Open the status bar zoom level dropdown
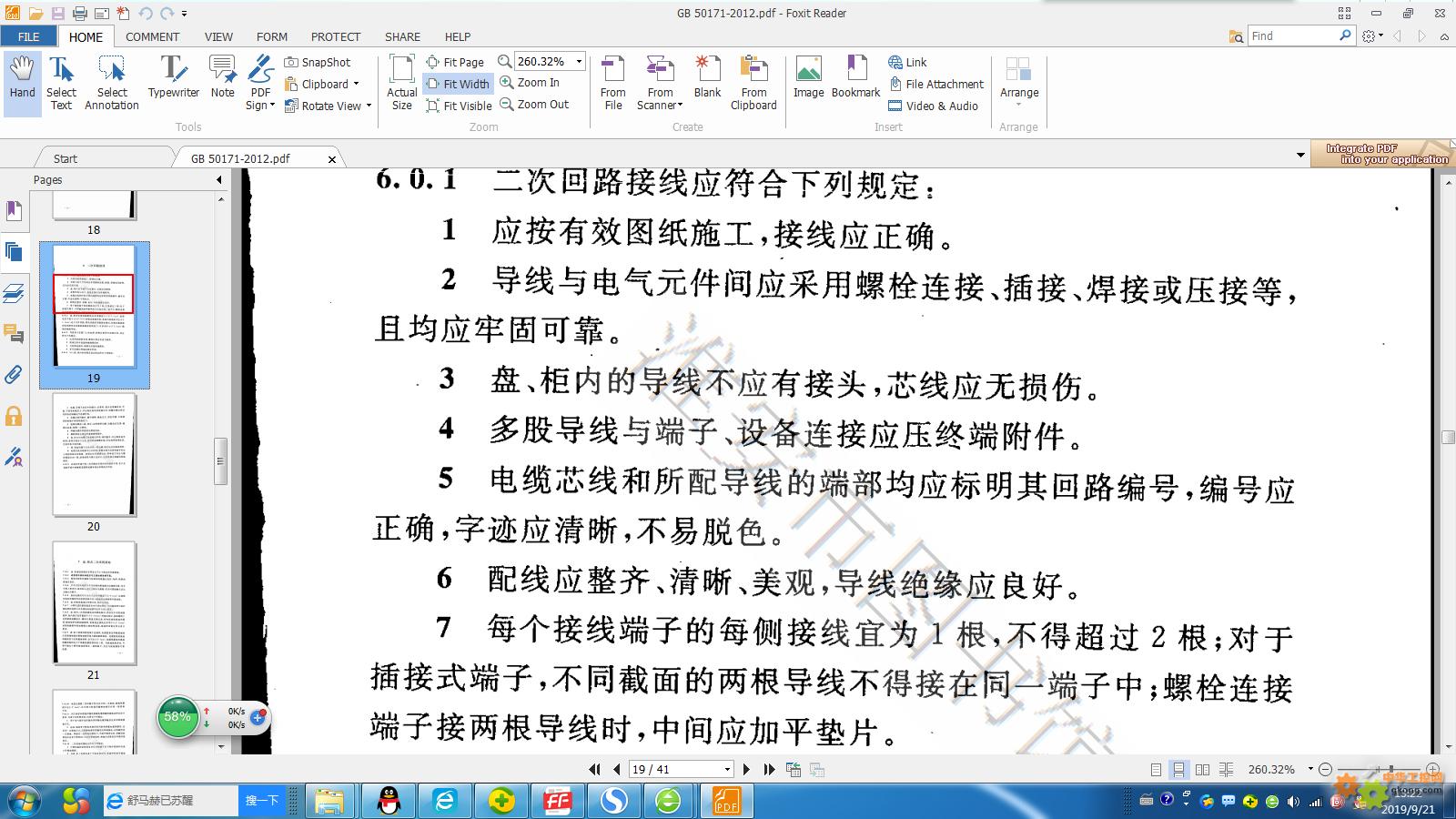This screenshot has width=1456, height=819. (1310, 769)
